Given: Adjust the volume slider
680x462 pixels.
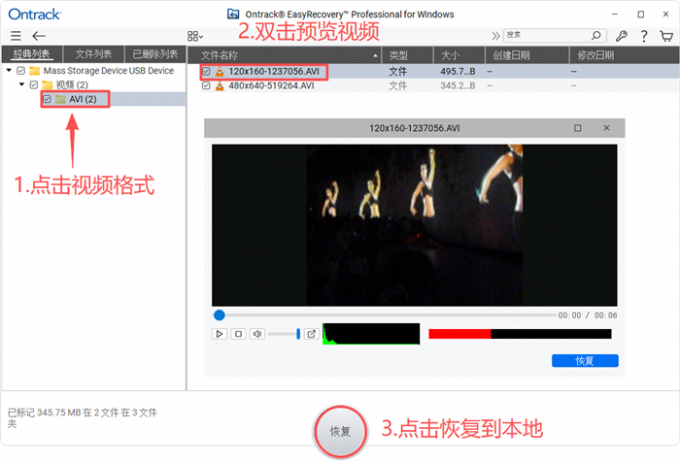Looking at the screenshot, I should (x=284, y=334).
